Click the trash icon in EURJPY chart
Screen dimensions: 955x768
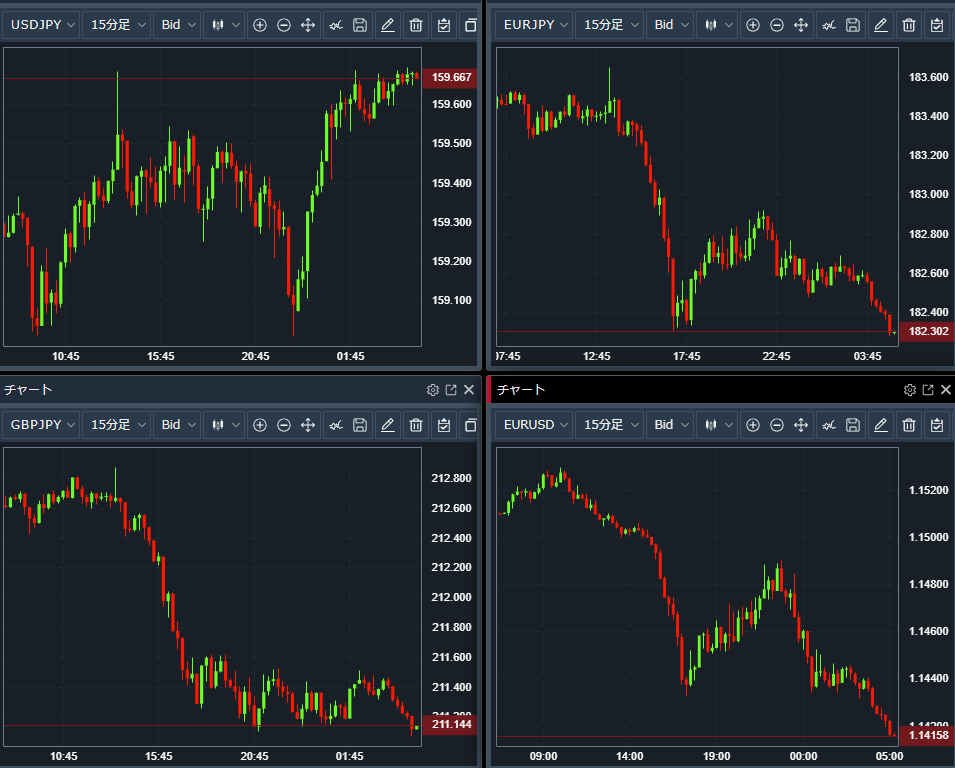point(909,25)
